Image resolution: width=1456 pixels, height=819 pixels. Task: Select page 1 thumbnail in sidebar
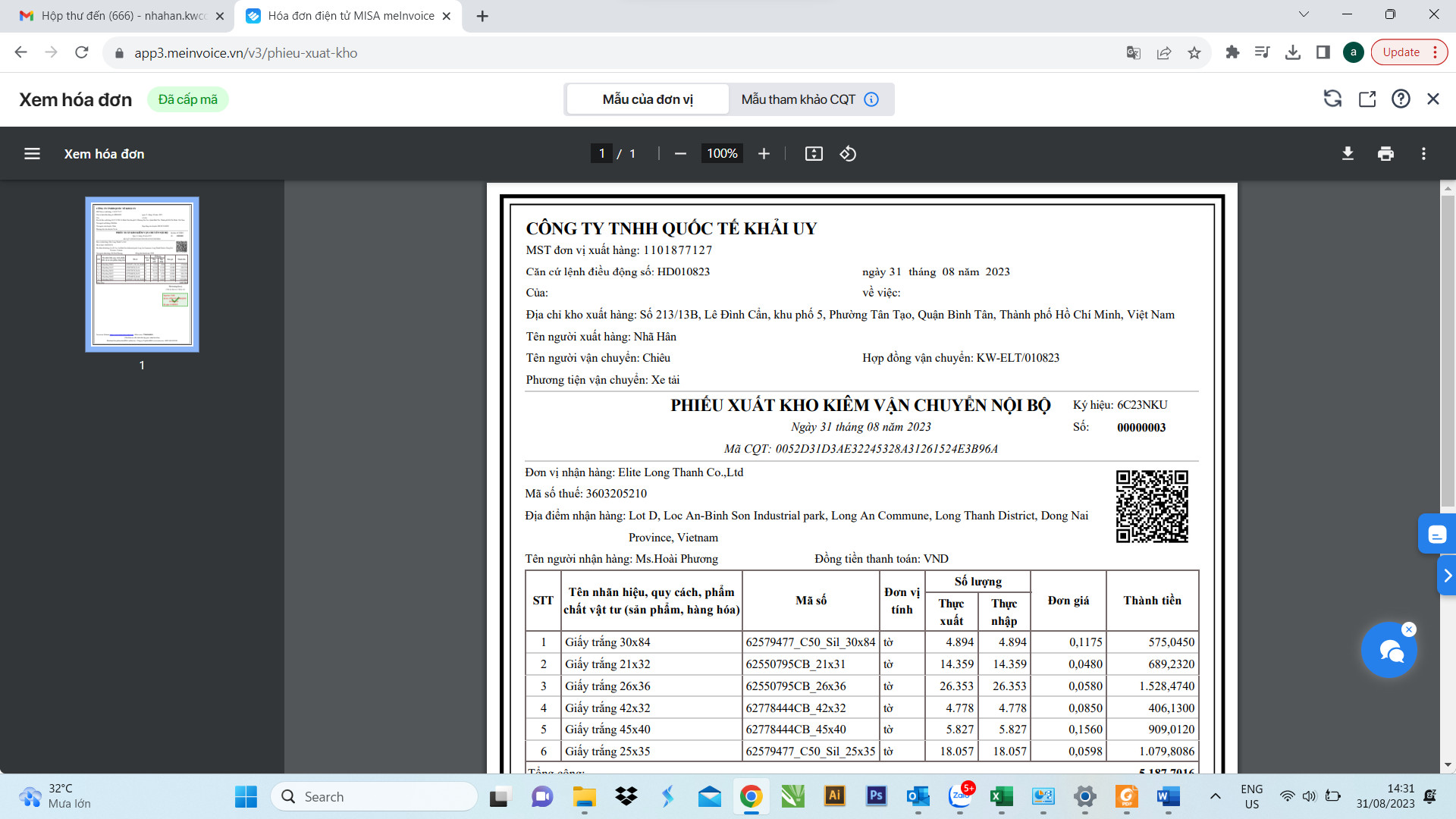(x=142, y=275)
